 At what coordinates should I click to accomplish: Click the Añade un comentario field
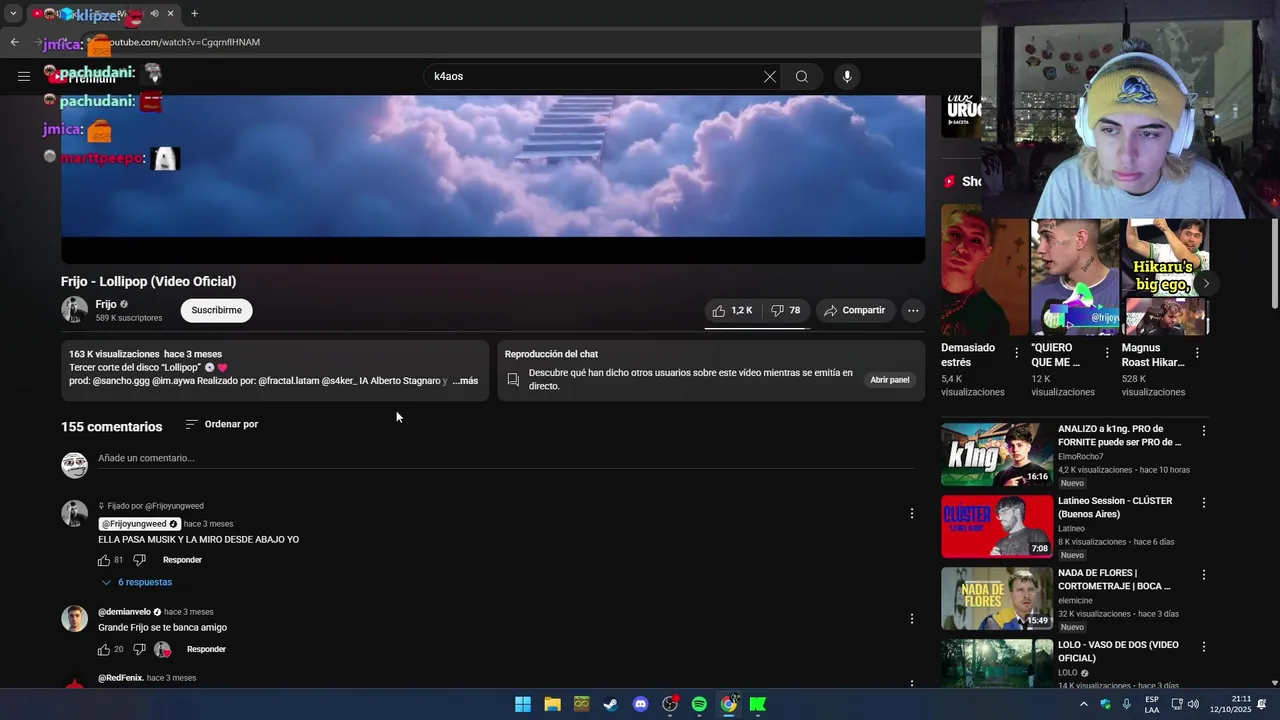point(506,458)
